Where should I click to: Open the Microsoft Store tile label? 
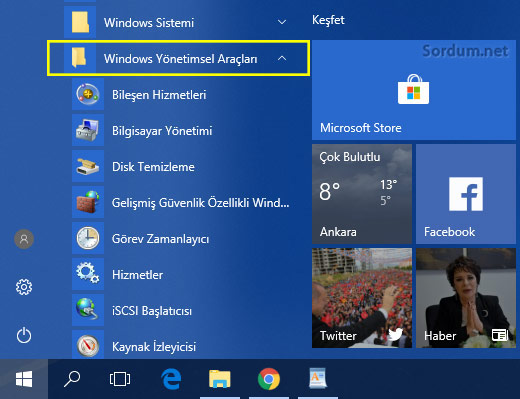tap(361, 128)
